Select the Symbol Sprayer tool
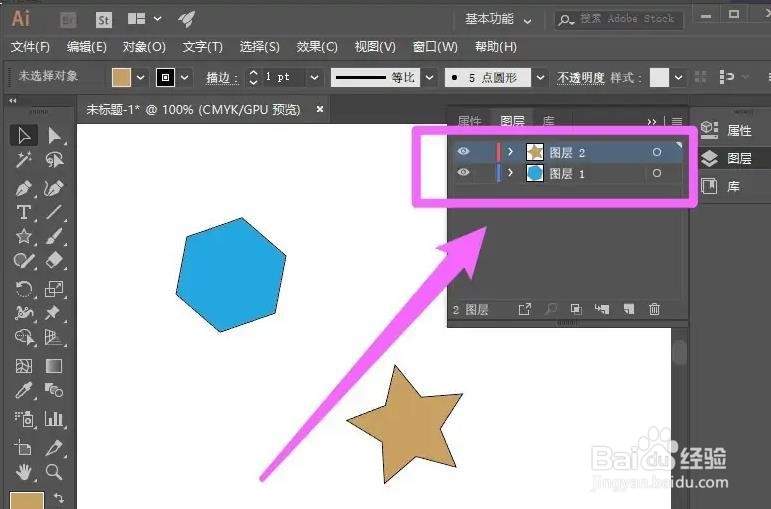The image size is (771, 509). pos(24,419)
